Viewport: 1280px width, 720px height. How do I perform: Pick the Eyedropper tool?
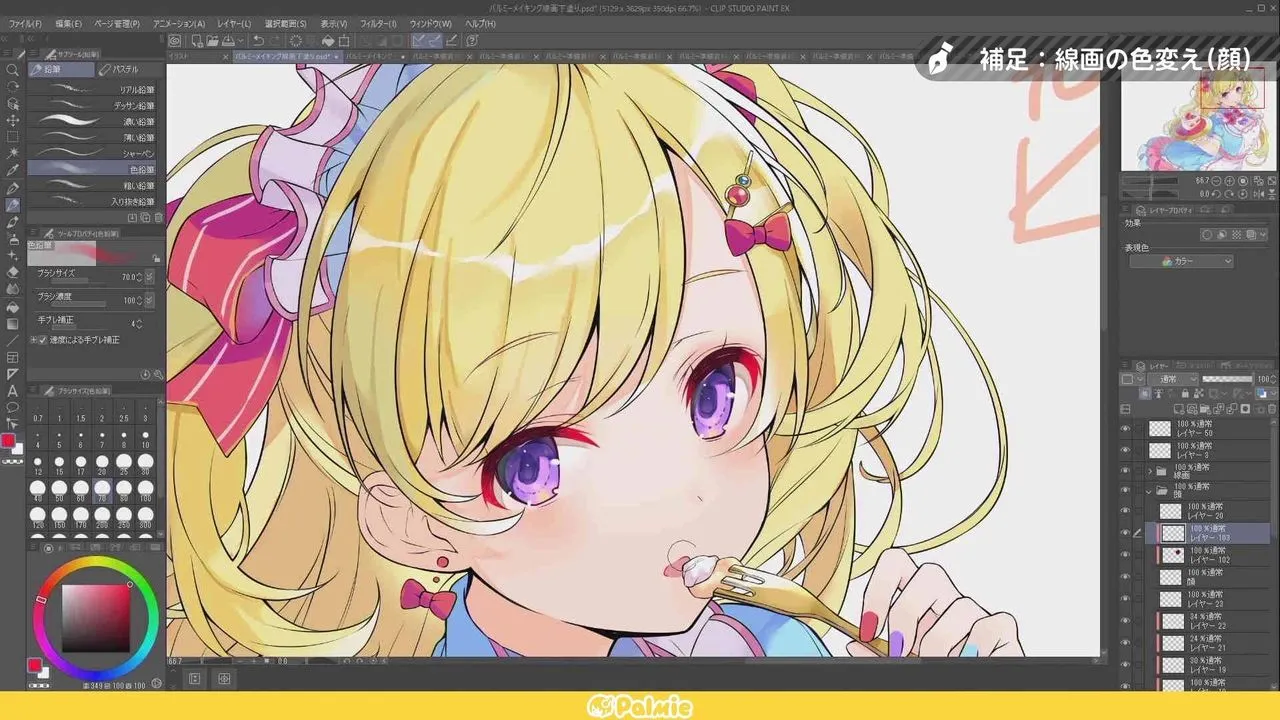[12, 167]
